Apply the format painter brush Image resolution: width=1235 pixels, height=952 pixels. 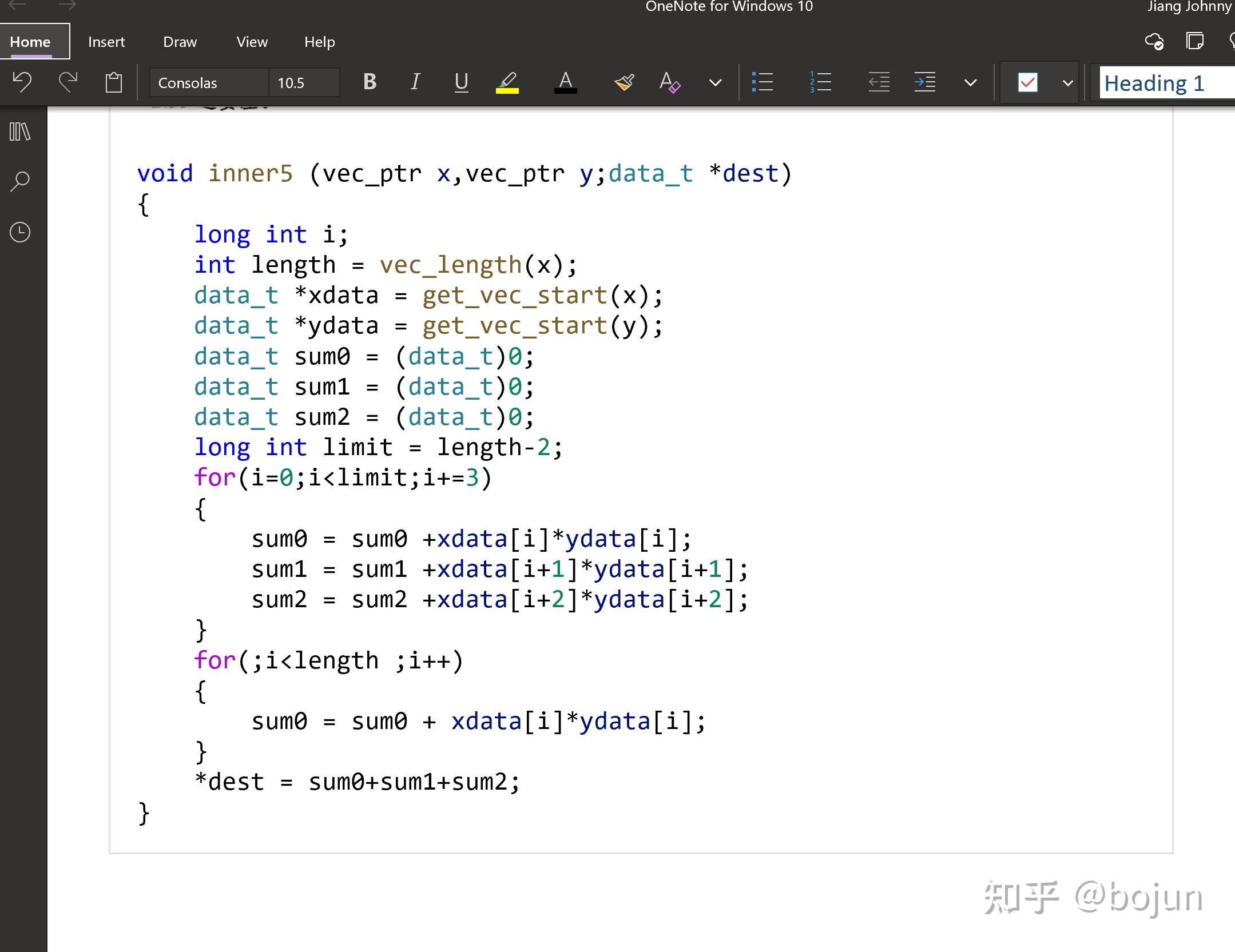coord(624,82)
